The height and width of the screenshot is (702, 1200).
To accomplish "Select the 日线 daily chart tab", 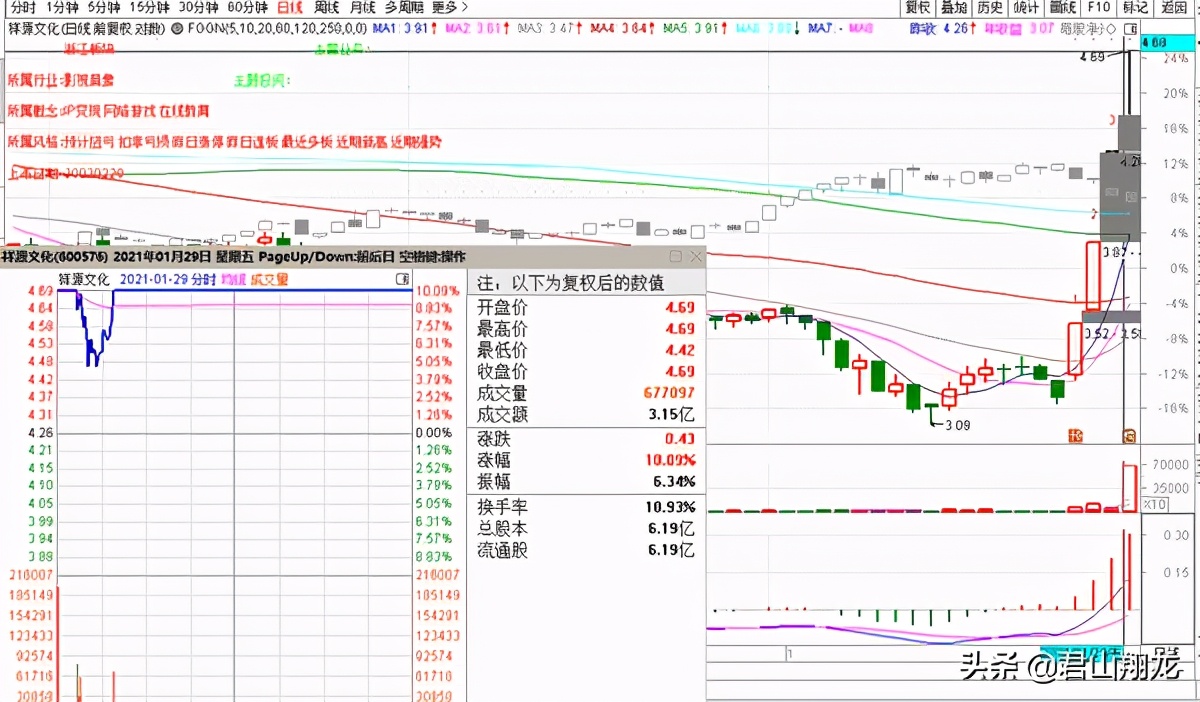I will click(x=290, y=8).
